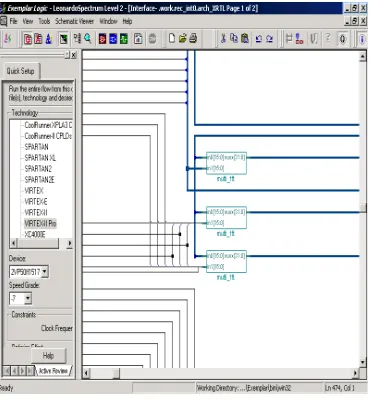Print using the printer toolbar icon
This screenshot has height=400, width=370.
coord(193,39)
